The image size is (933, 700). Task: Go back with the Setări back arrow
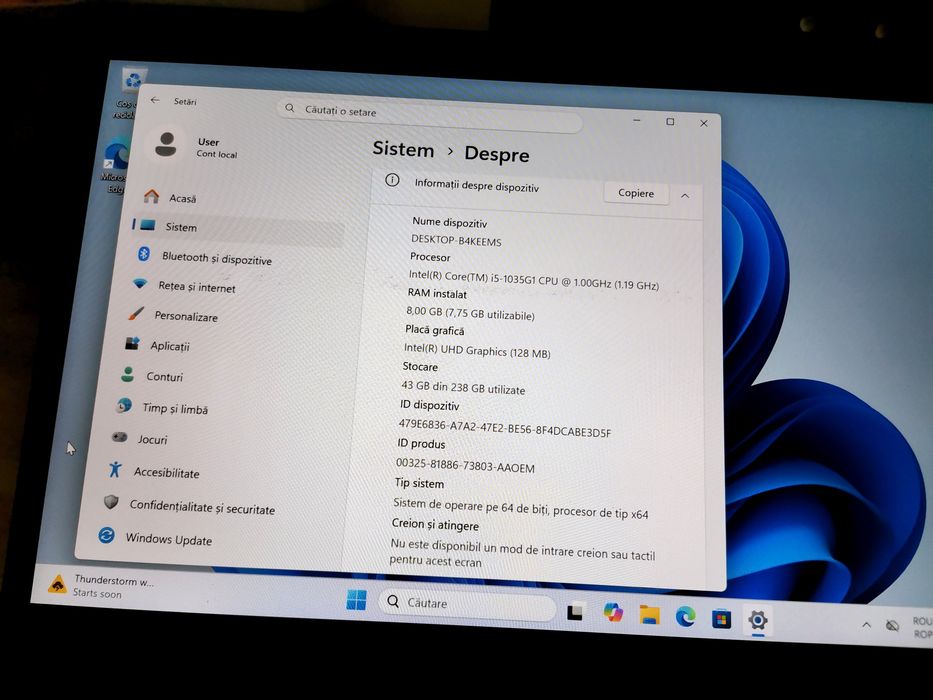pos(155,100)
